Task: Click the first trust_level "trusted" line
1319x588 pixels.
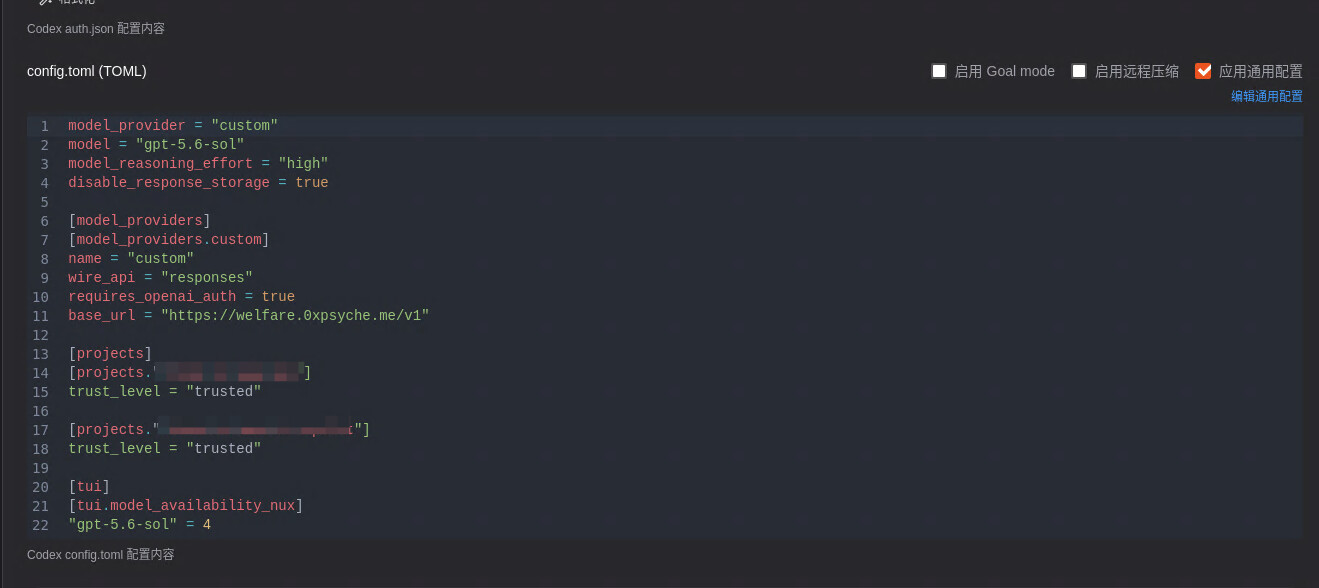Action: tap(165, 392)
